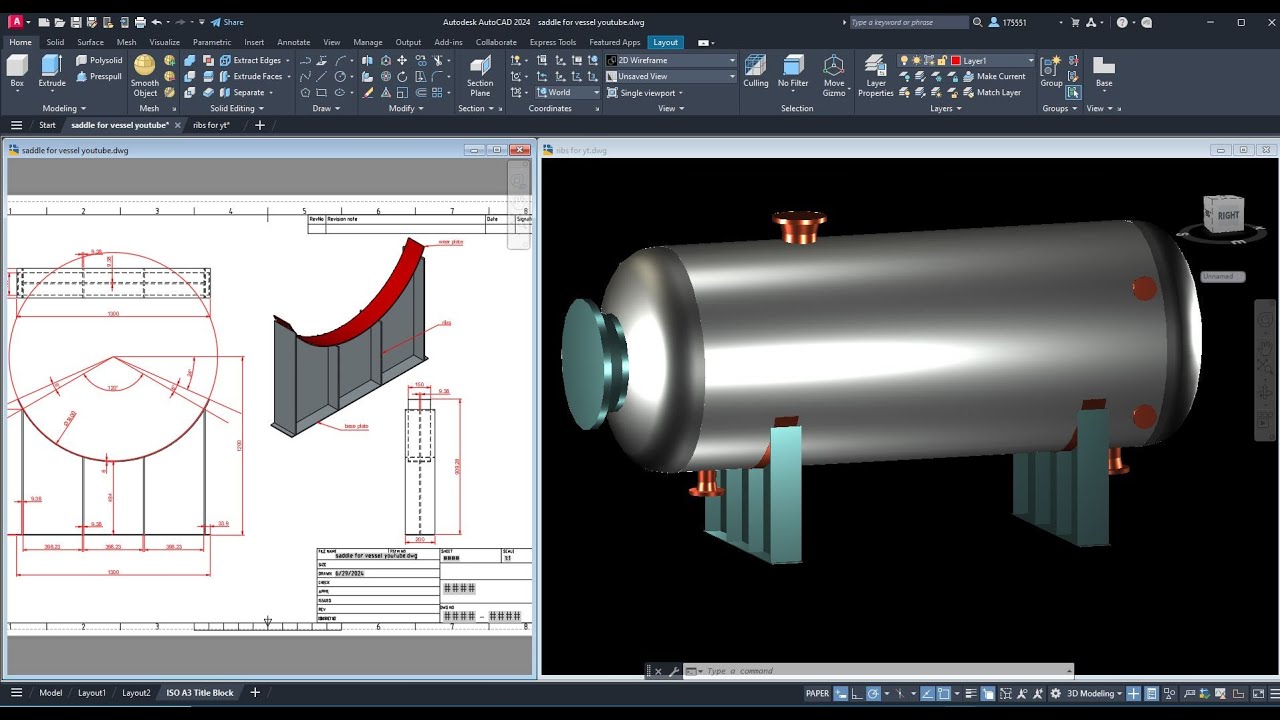The width and height of the screenshot is (1280, 720).
Task: Click the Smooth Object mesh tool
Action: point(145,76)
